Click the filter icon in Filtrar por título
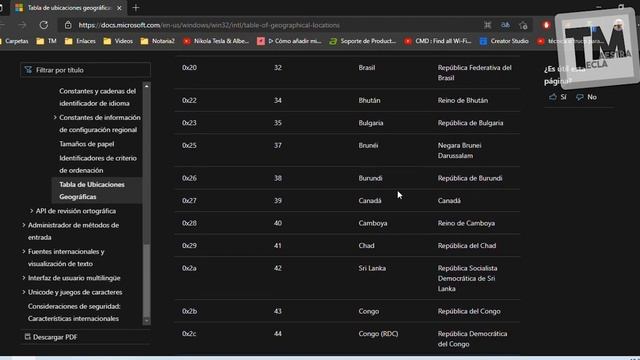Image resolution: width=640 pixels, height=360 pixels. (28, 70)
